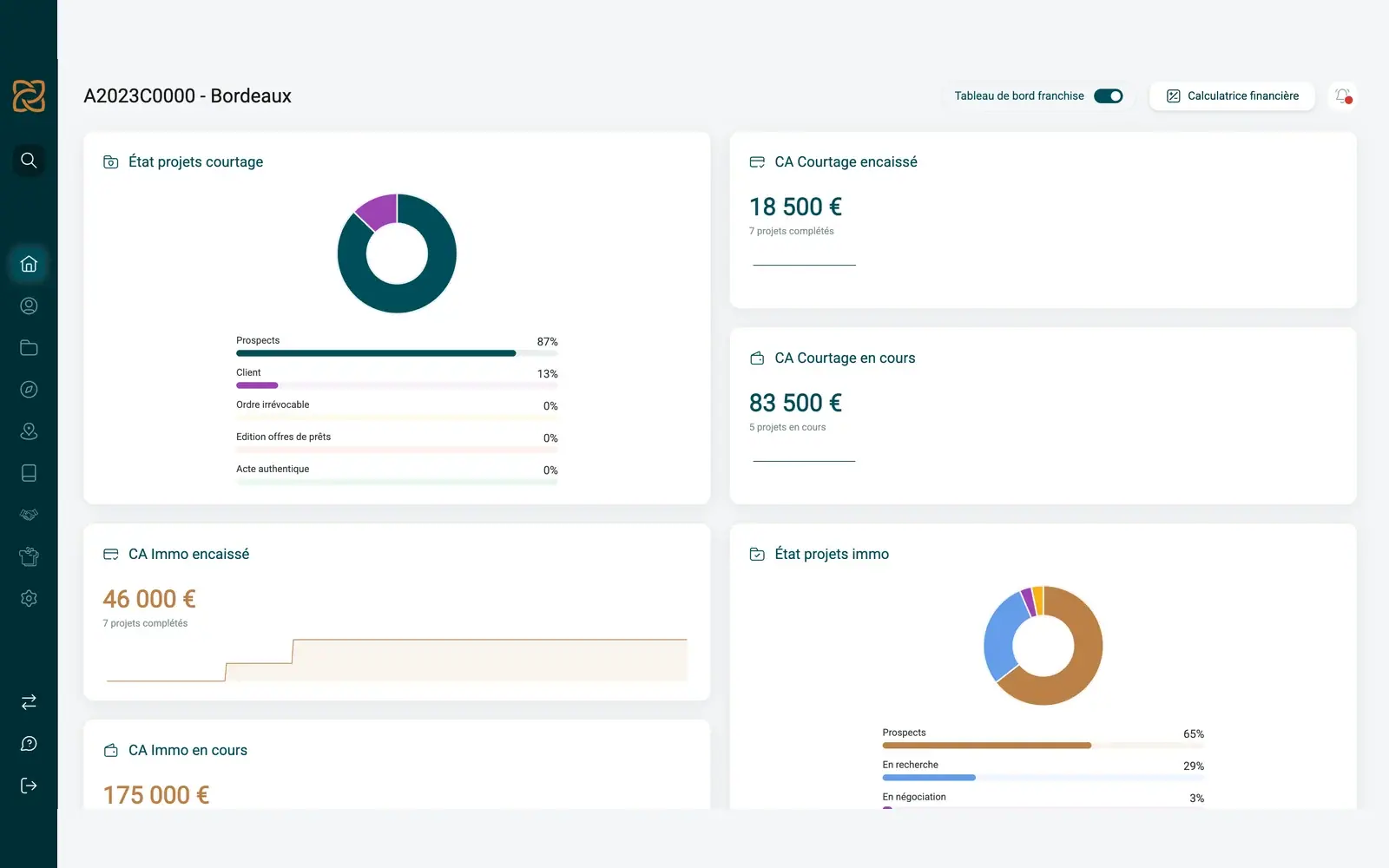
Task: Open the handshake icon in the sidebar
Action: (29, 515)
